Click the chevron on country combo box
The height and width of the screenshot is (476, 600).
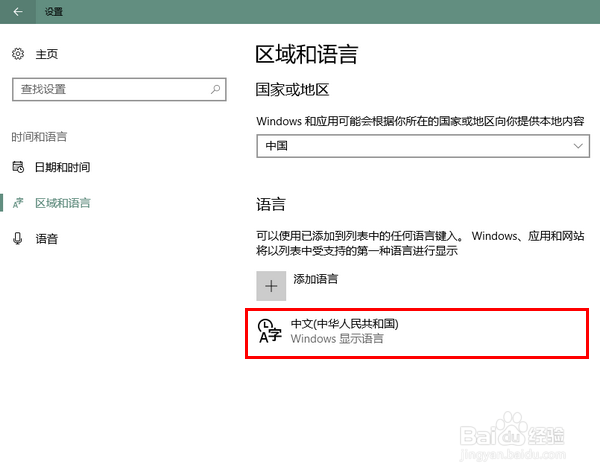coord(578,146)
